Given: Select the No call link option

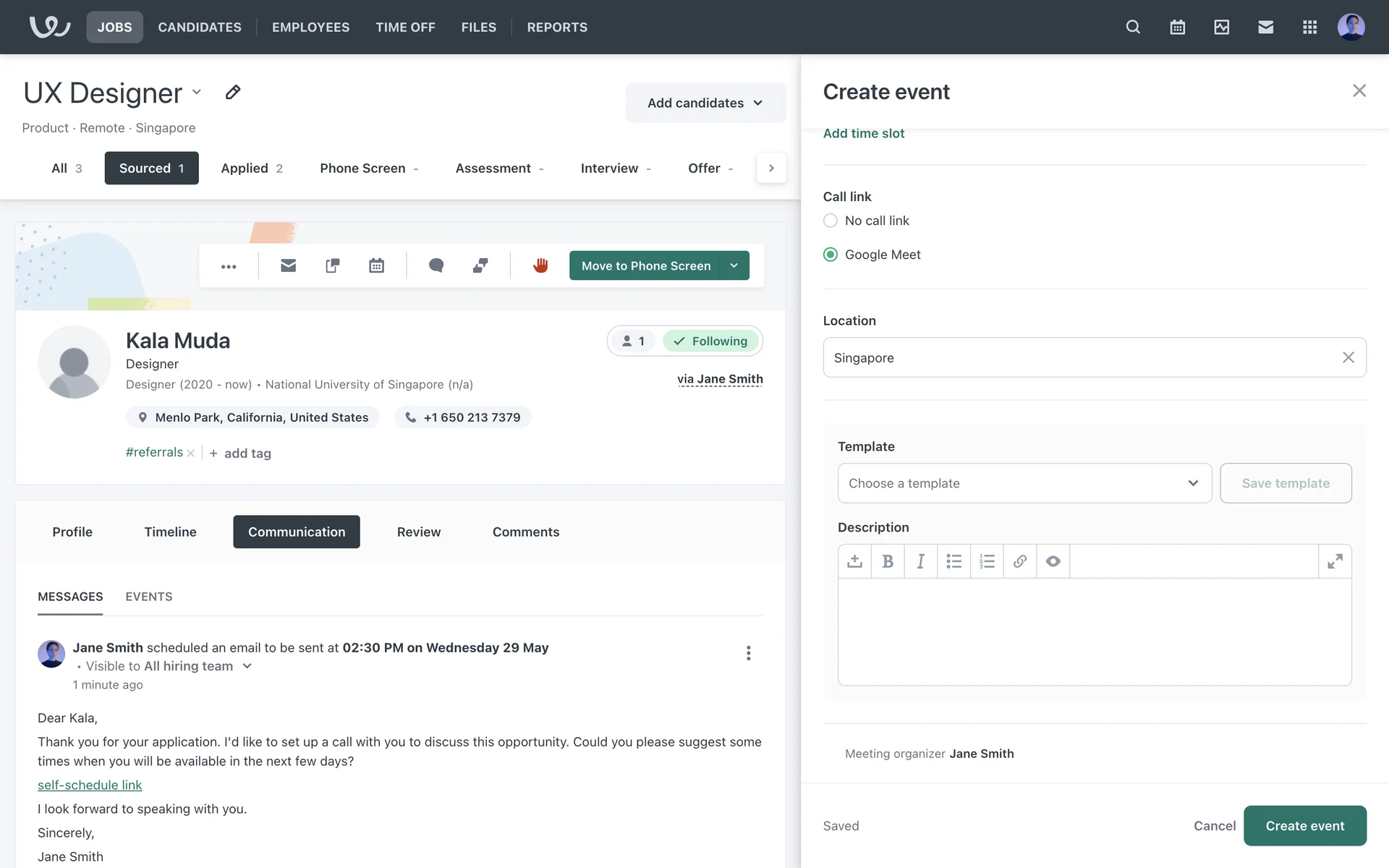Looking at the screenshot, I should (831, 221).
